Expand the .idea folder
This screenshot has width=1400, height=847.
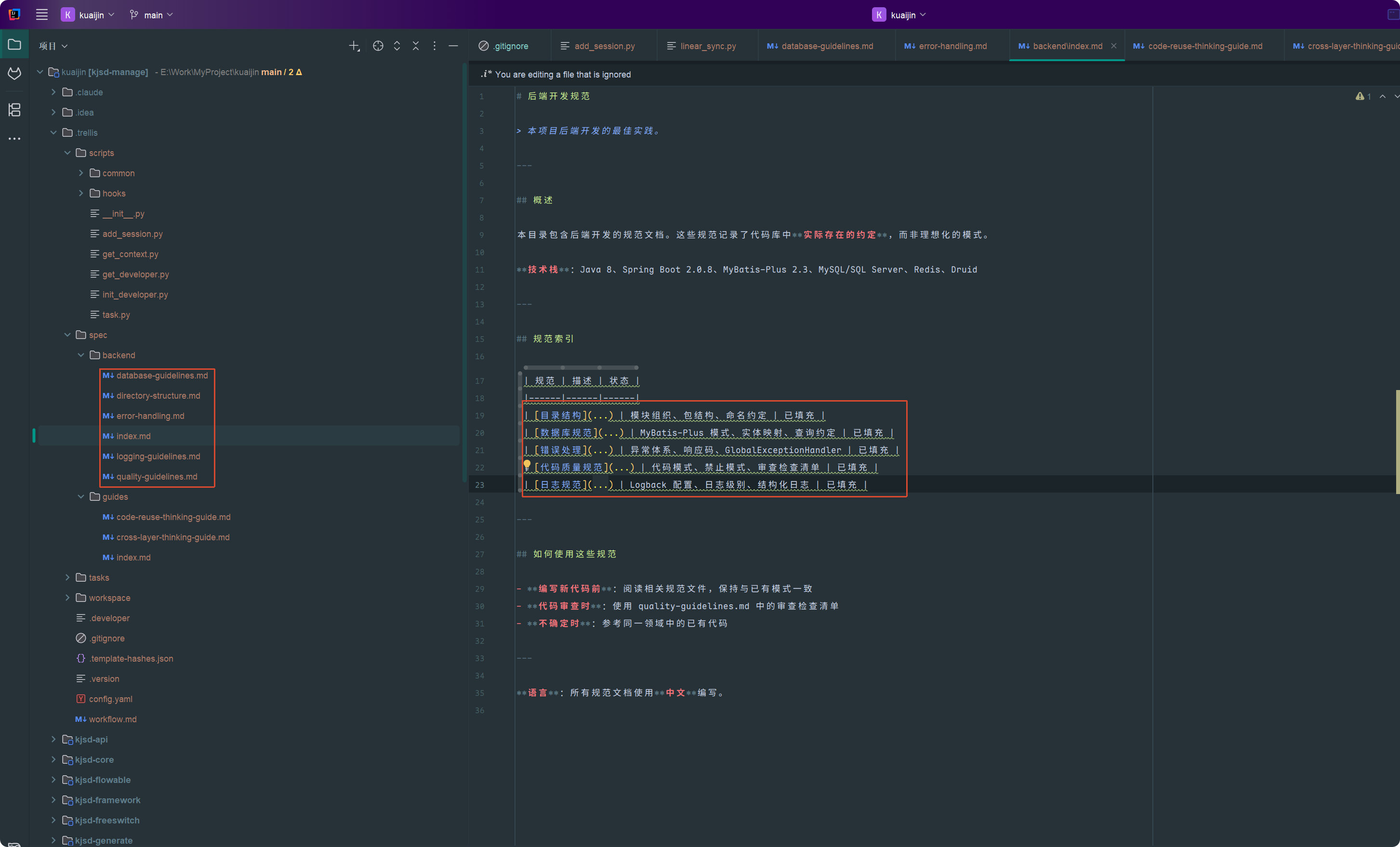pos(53,113)
